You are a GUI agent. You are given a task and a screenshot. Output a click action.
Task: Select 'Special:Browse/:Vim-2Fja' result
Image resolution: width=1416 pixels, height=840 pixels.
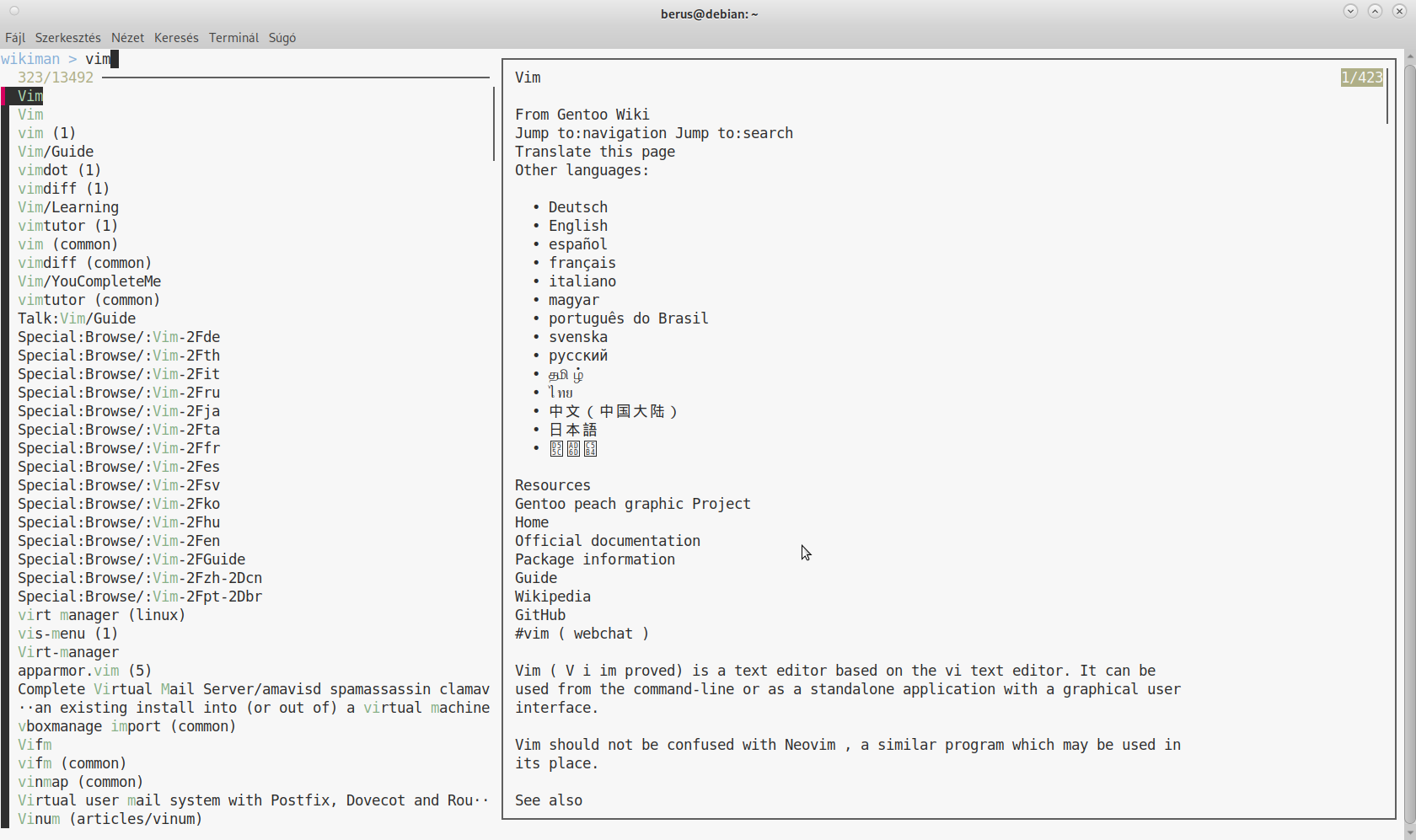coord(119,411)
